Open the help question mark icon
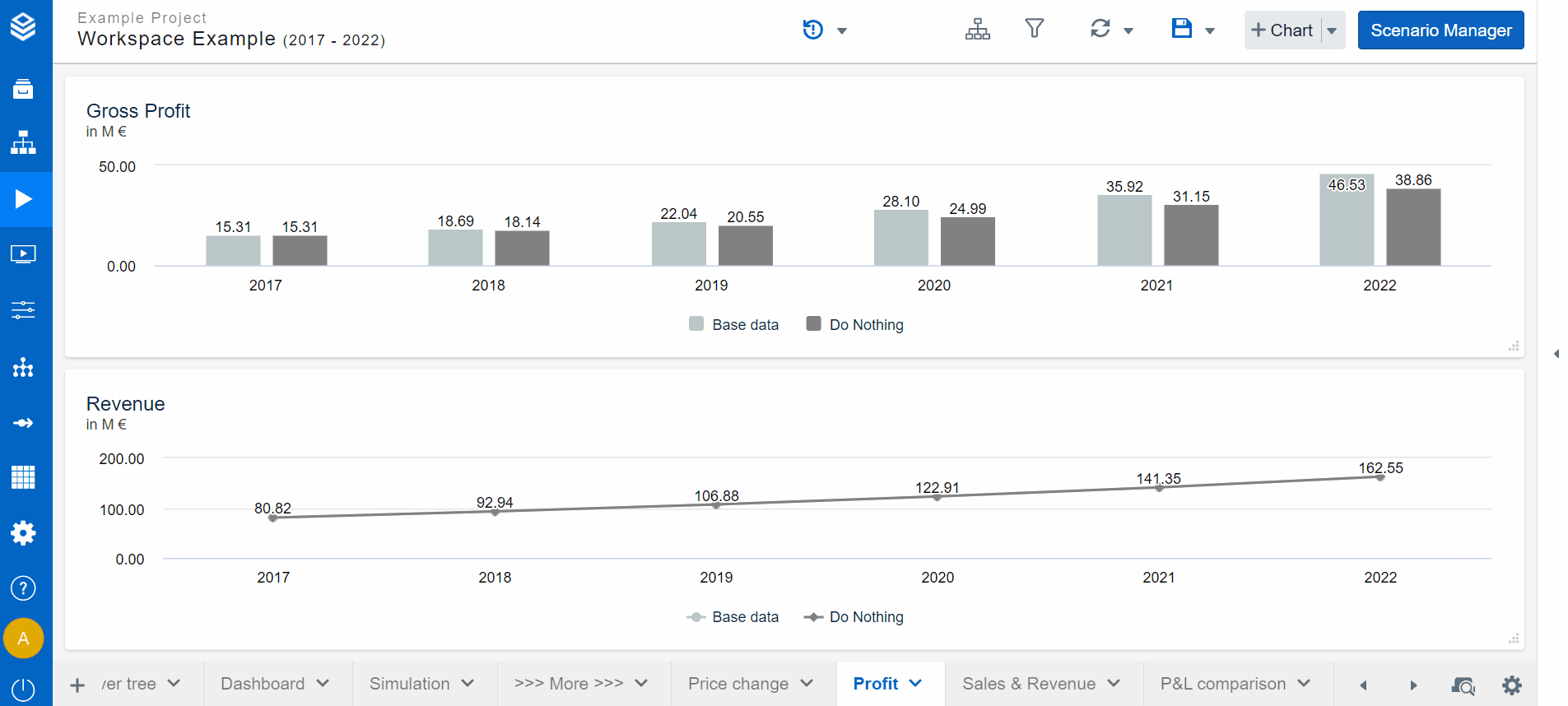The height and width of the screenshot is (706, 1568). coord(23,588)
